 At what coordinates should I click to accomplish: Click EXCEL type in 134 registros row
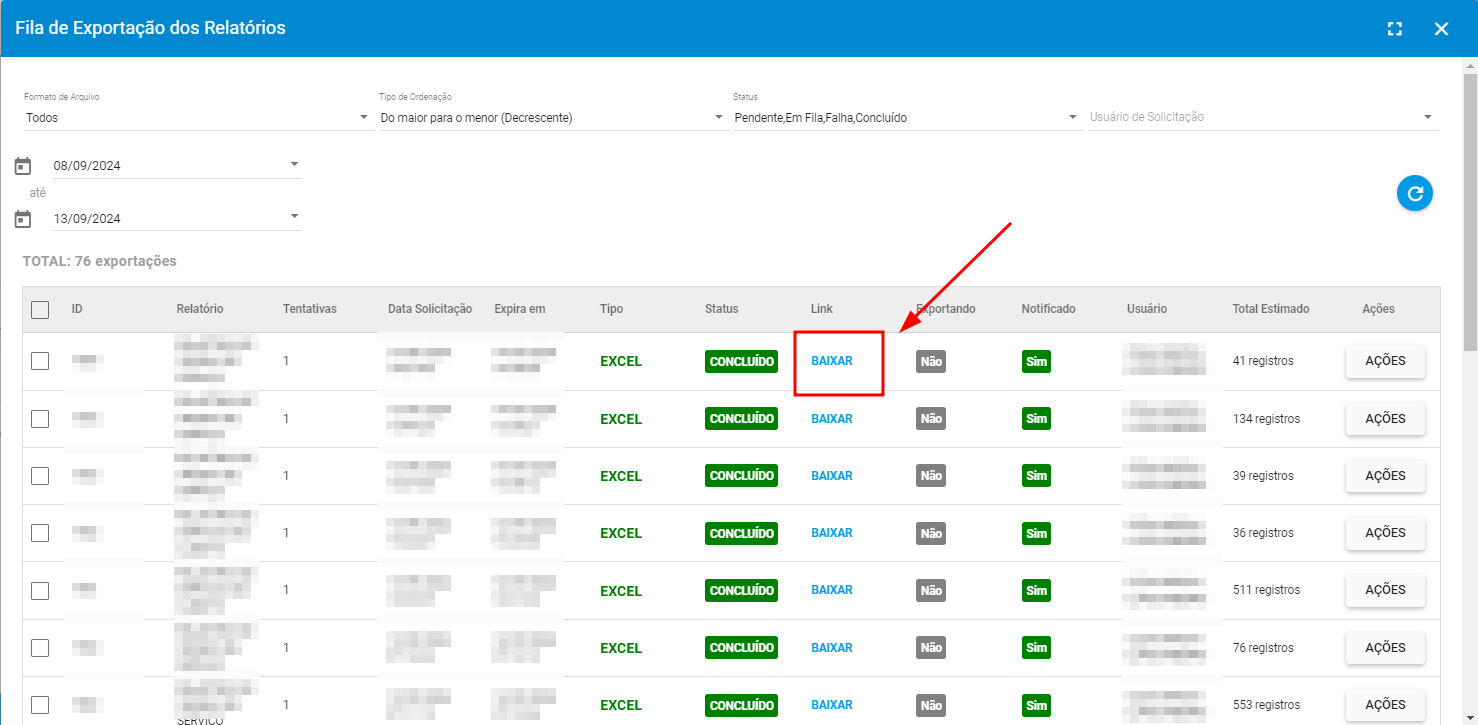point(621,419)
